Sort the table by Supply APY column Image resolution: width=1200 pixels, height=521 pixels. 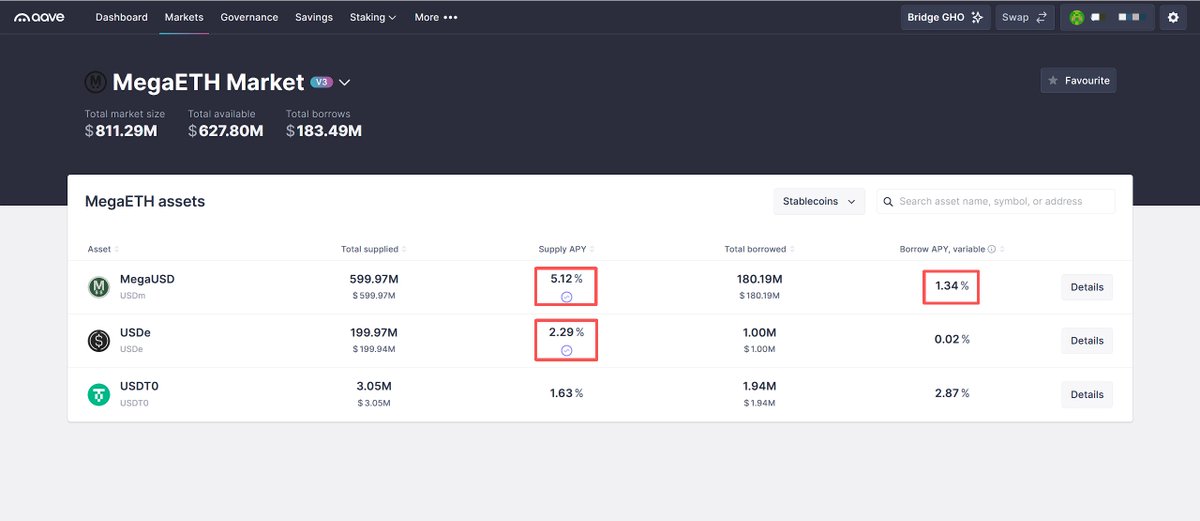point(566,249)
